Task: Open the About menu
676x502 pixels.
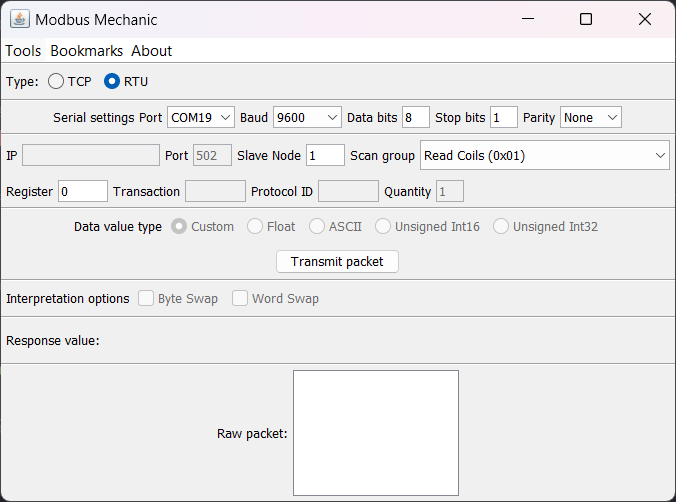Action: pos(151,51)
